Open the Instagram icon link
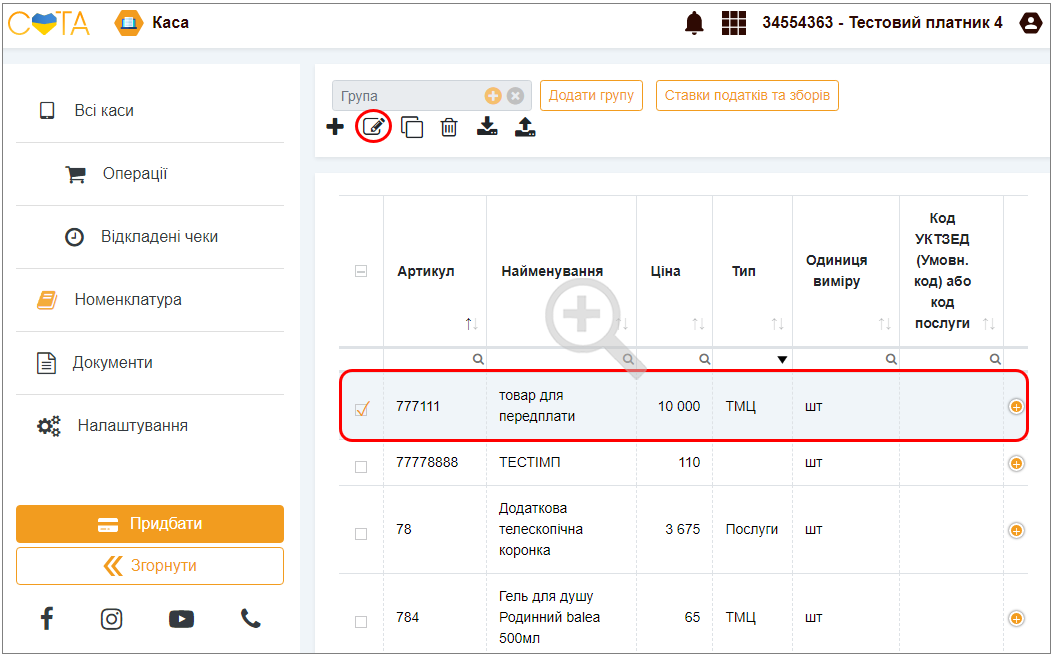This screenshot has width=1055, height=657. pyautogui.click(x=112, y=619)
